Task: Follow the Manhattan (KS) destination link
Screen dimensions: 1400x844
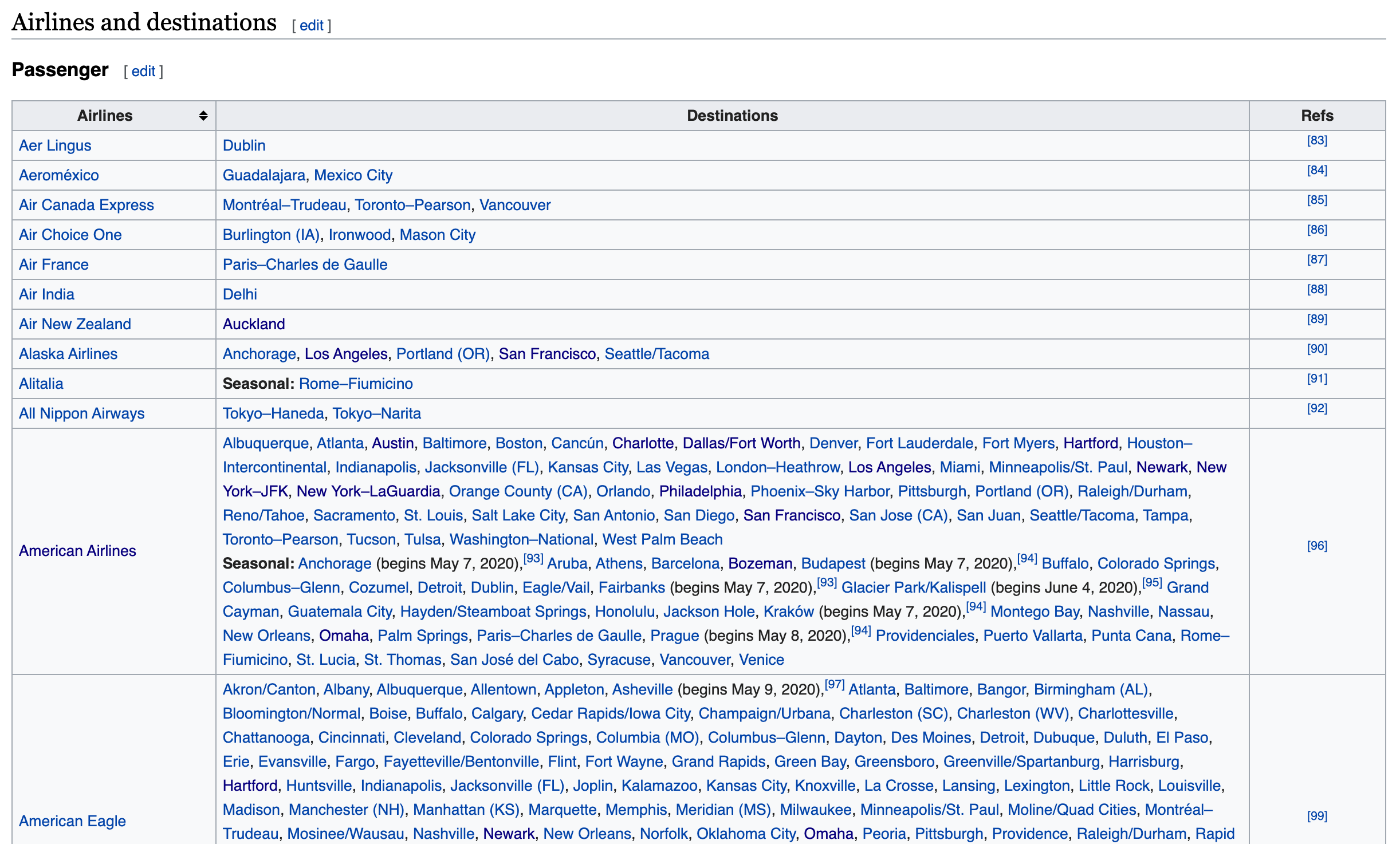Action: pyautogui.click(x=466, y=810)
